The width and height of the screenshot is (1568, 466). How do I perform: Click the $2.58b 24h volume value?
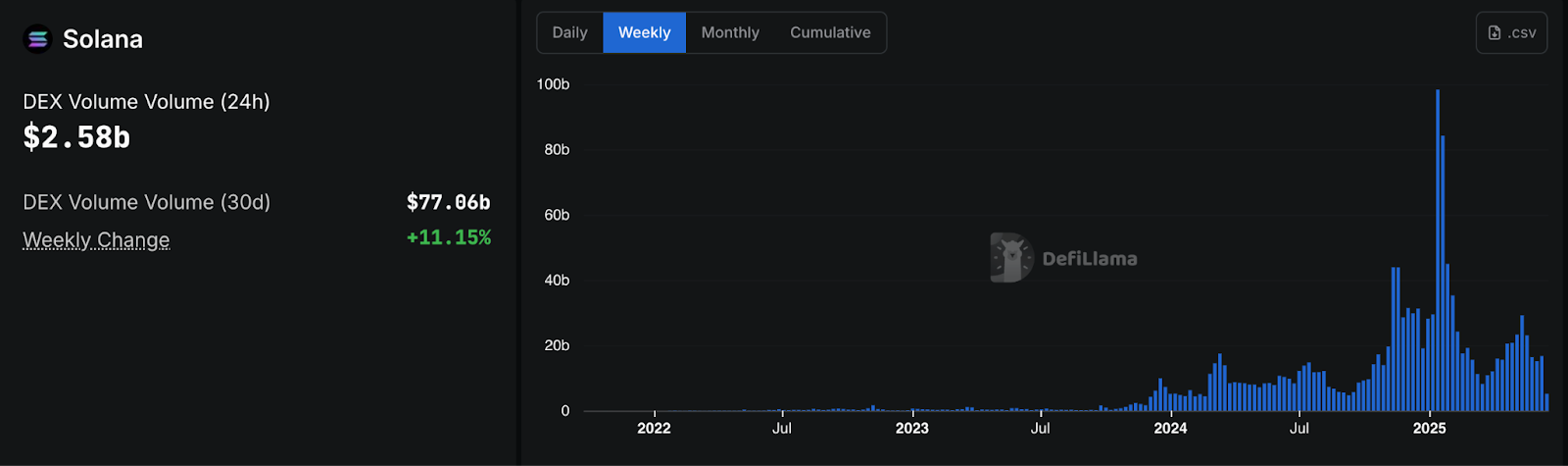(x=76, y=137)
